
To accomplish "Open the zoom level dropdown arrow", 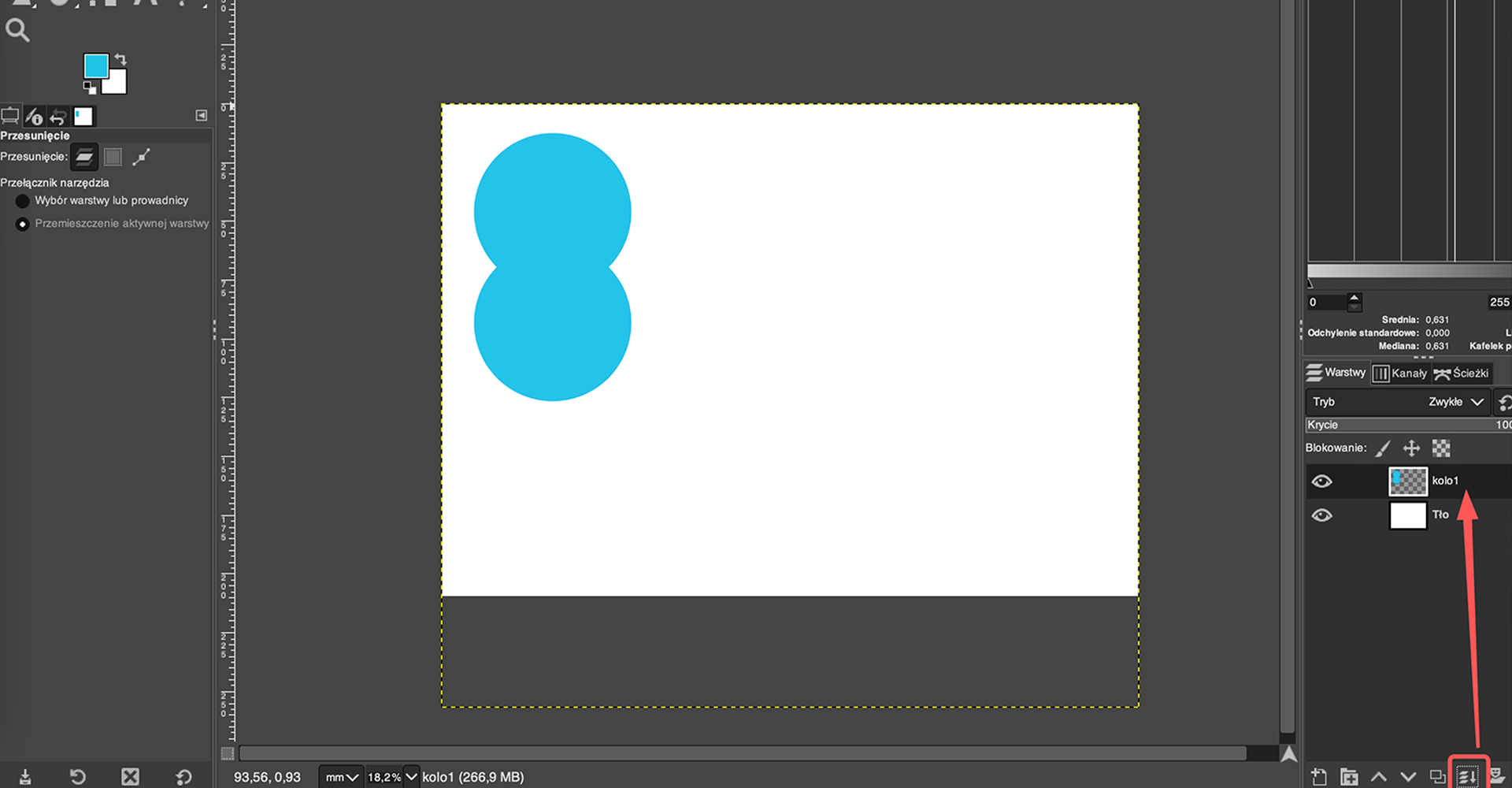I will (x=411, y=777).
